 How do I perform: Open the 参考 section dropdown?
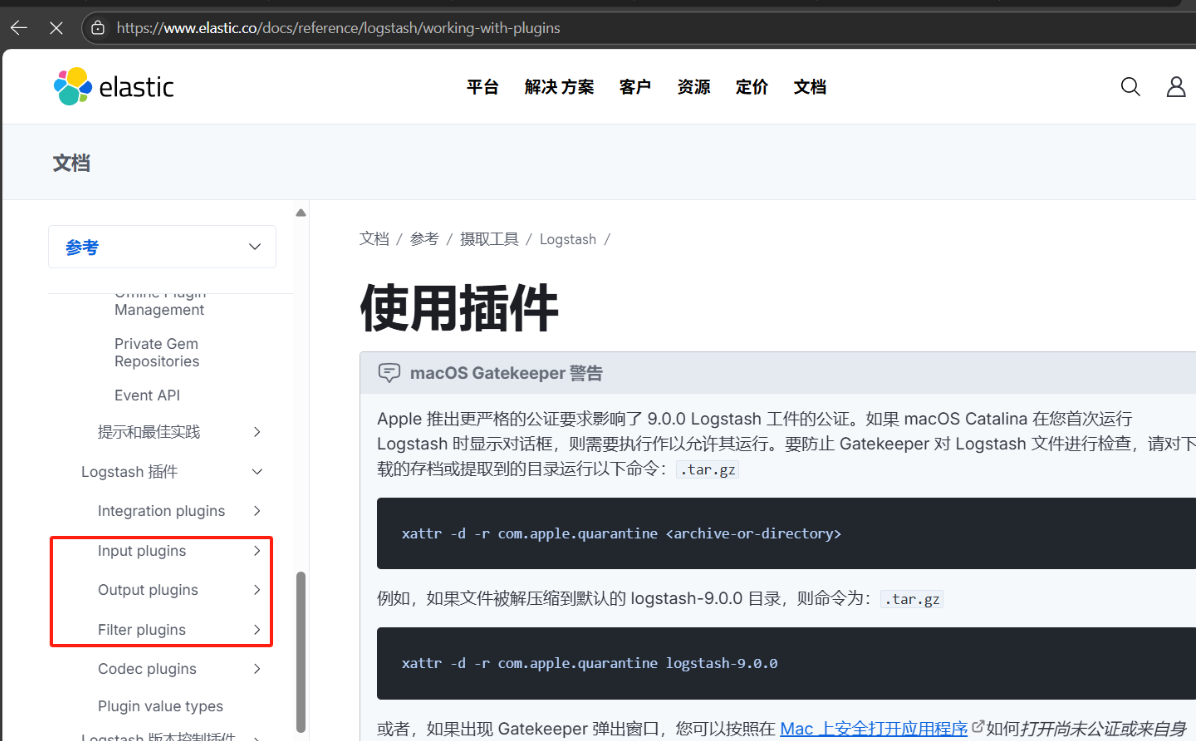pyautogui.click(x=162, y=246)
